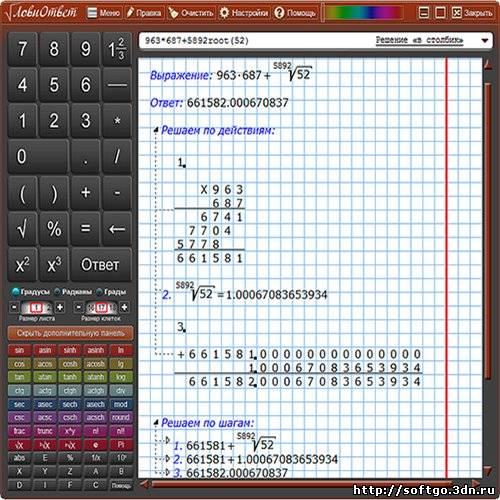Open the Настройки menu

click(x=244, y=13)
